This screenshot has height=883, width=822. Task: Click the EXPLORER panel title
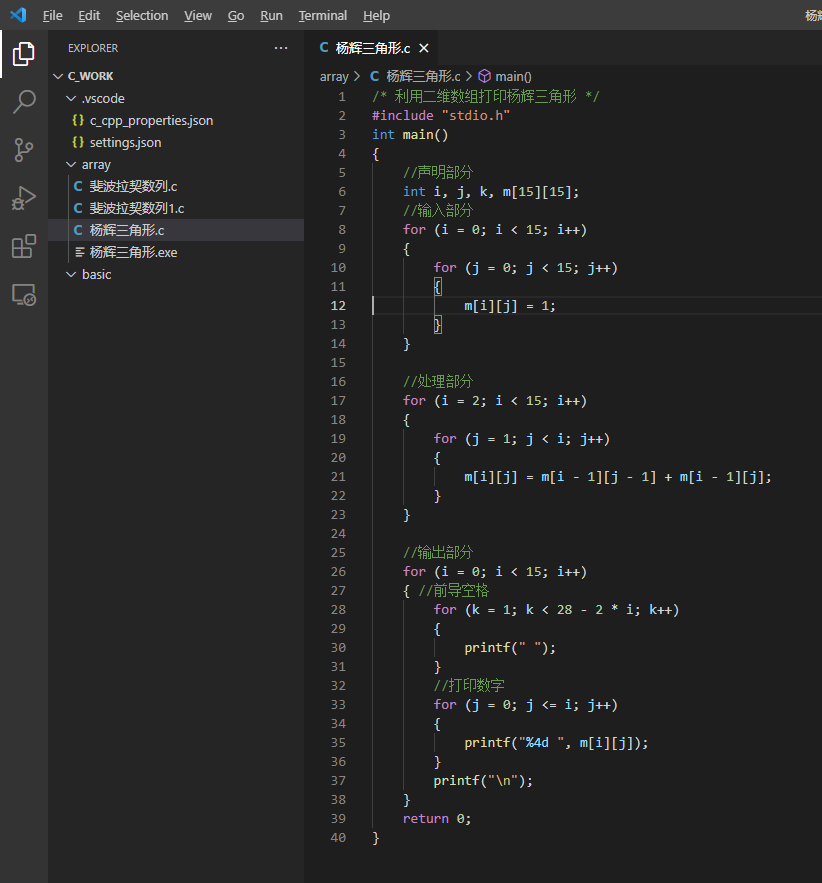pos(93,48)
